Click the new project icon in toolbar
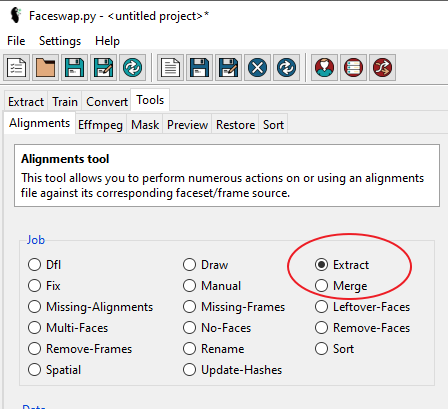The height and width of the screenshot is (409, 448). click(17, 68)
